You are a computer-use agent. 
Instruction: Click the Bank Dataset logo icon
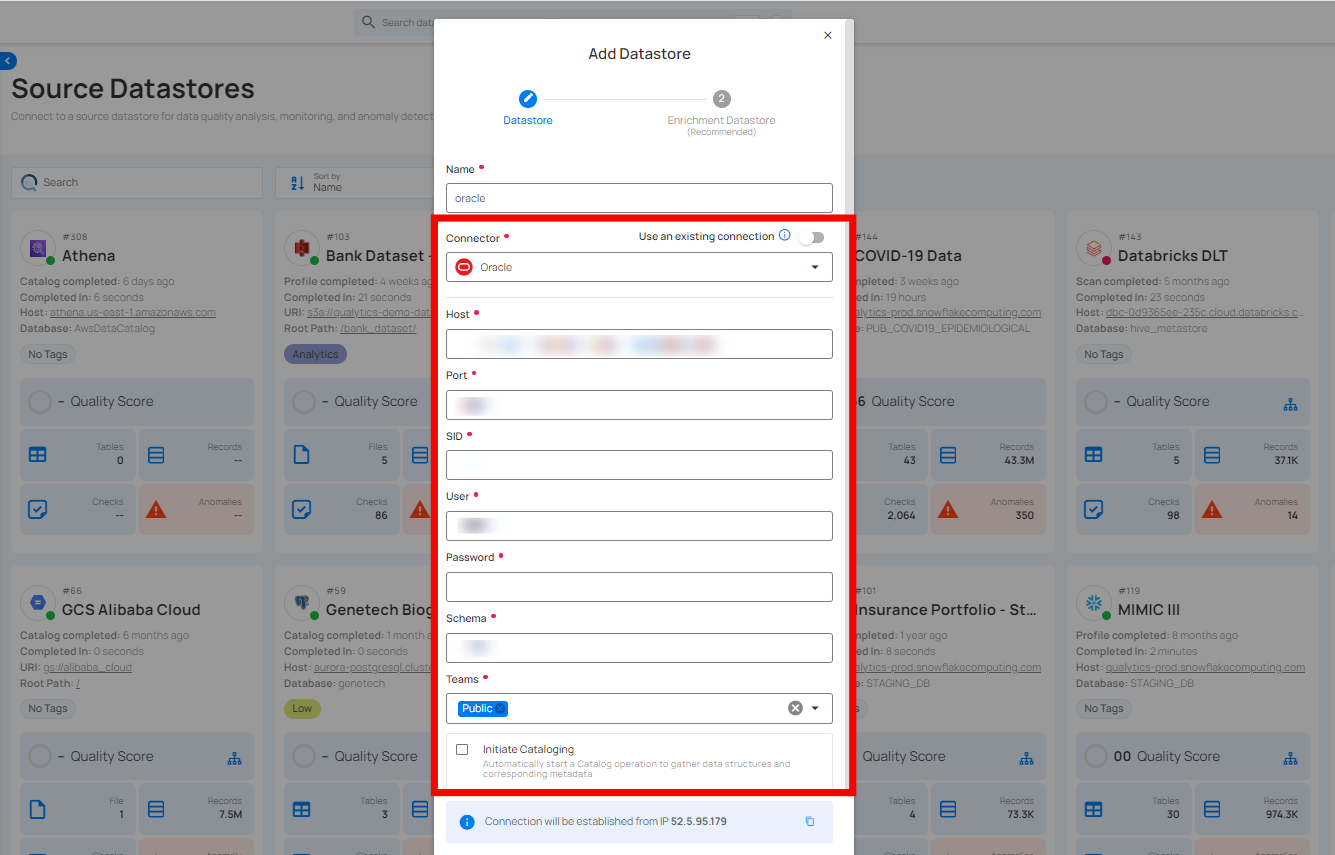(x=302, y=248)
